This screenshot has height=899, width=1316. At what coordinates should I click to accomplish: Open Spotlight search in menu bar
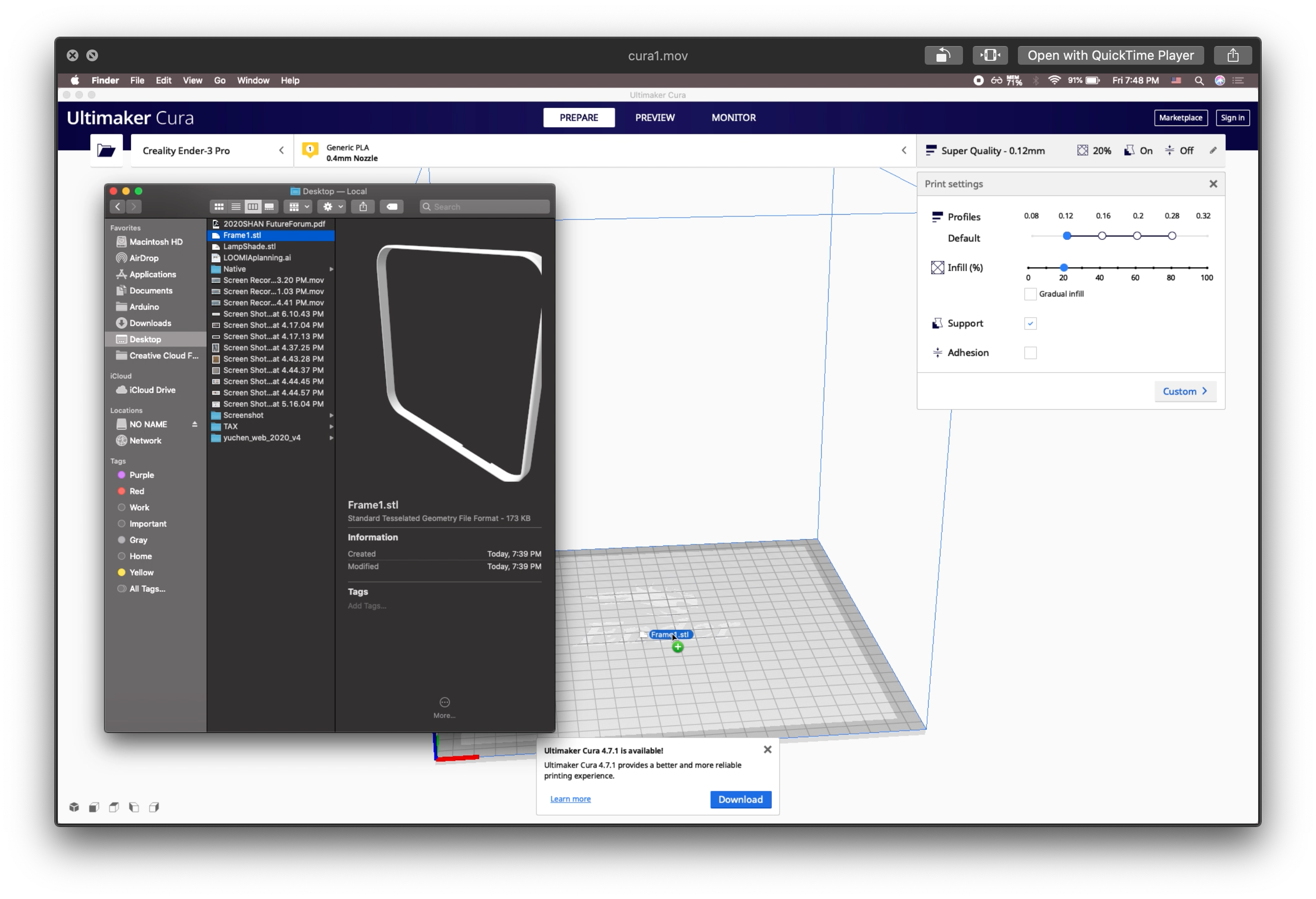tap(1199, 81)
